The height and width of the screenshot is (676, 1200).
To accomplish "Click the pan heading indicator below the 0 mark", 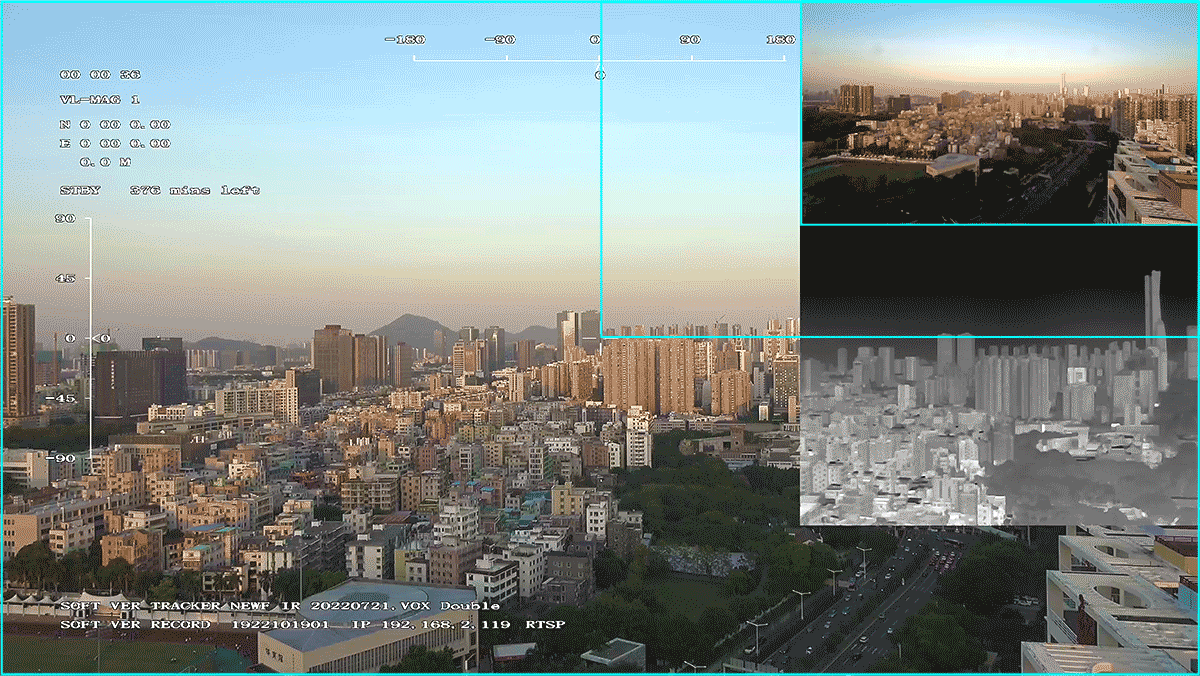I will (x=599, y=74).
